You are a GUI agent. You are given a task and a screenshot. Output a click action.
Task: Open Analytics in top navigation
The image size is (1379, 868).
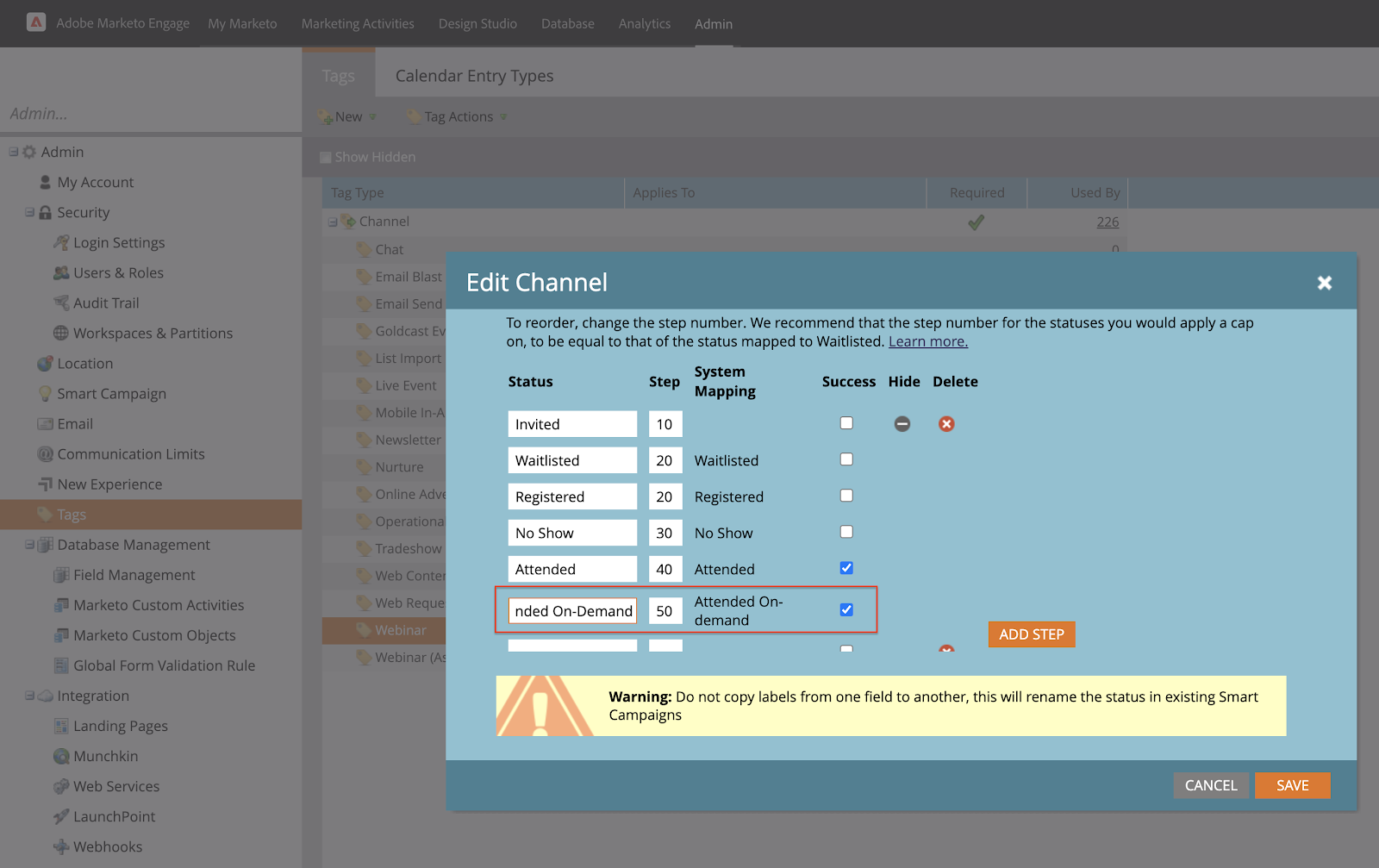645,23
